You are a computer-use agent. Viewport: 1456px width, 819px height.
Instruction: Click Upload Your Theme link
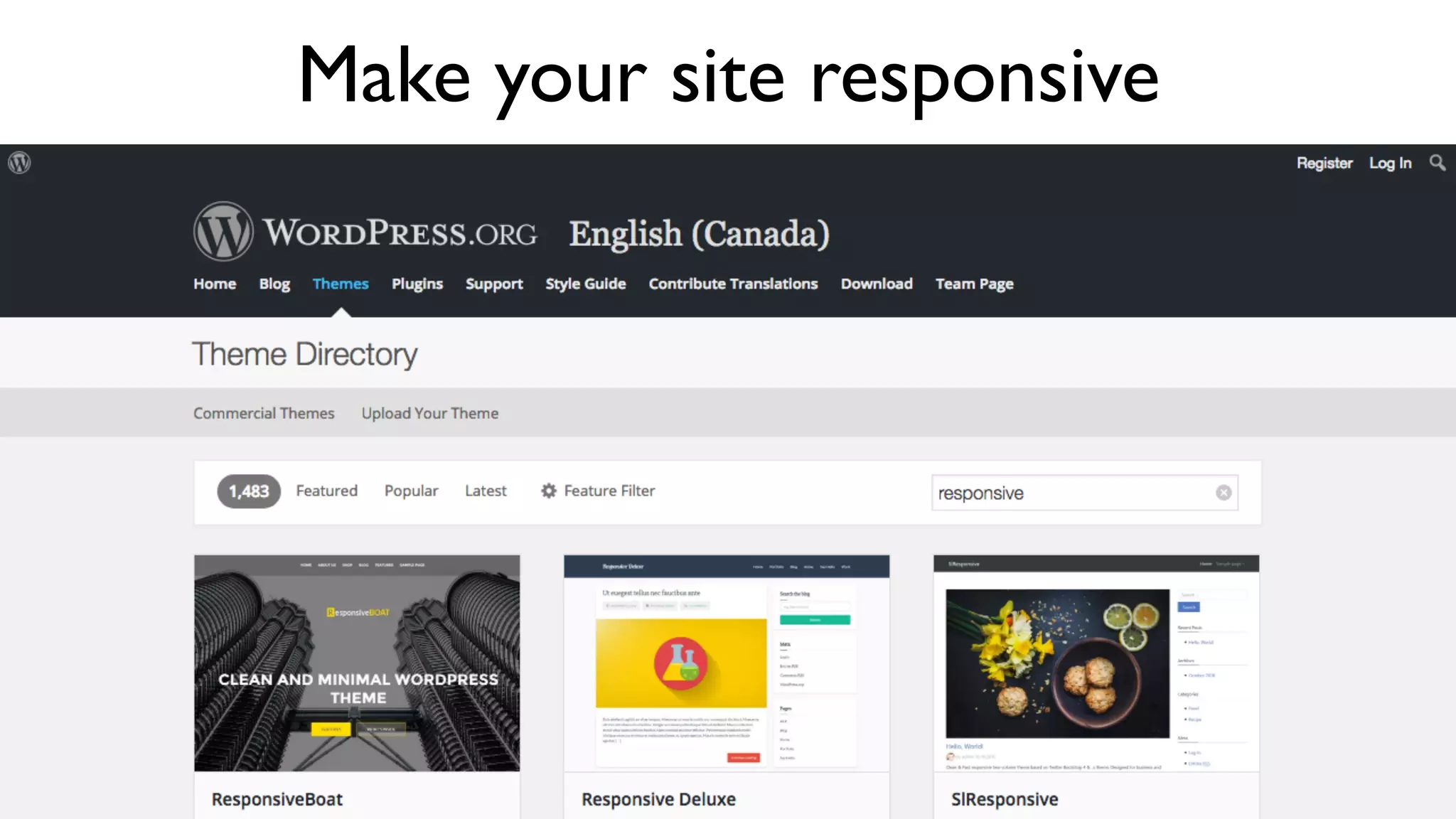pyautogui.click(x=429, y=413)
